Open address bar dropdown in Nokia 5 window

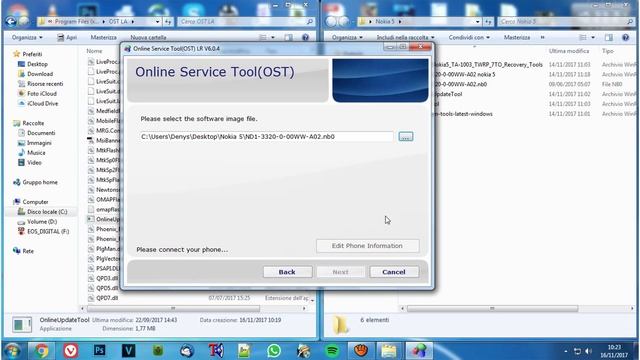pos(478,21)
